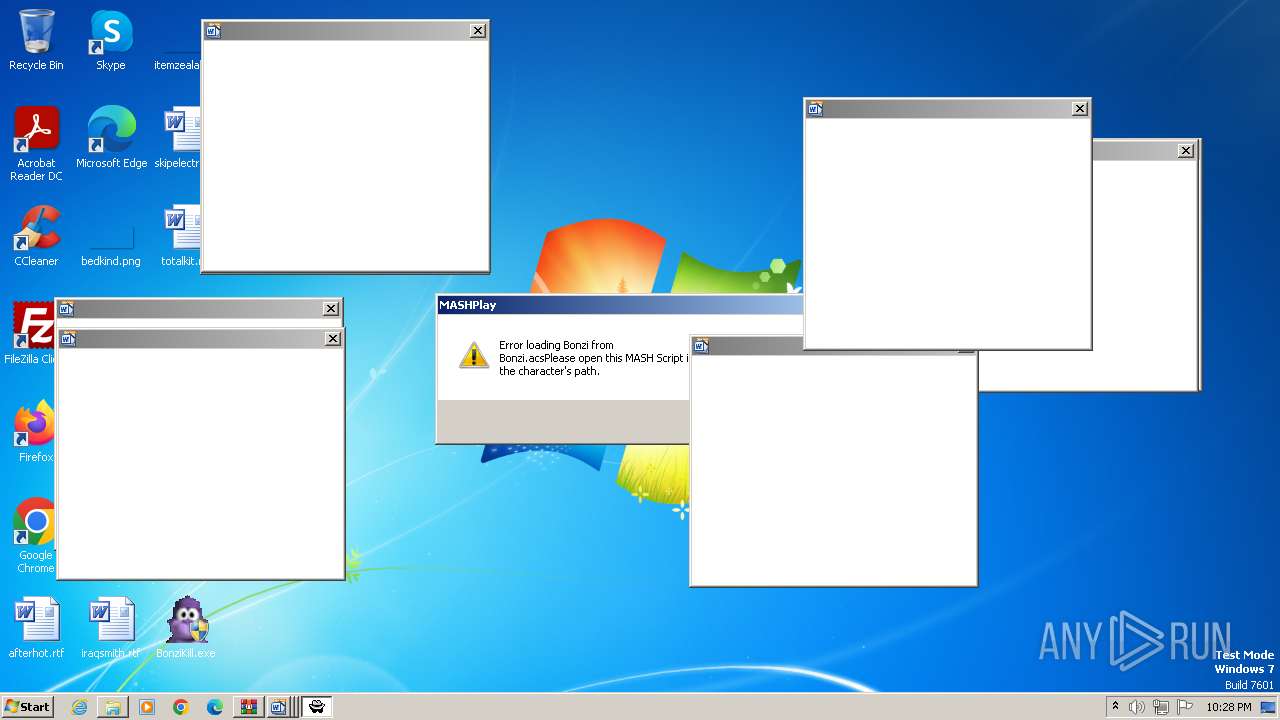Click the 10:28 PM clock
The height and width of the screenshot is (720, 1280).
click(x=1228, y=707)
